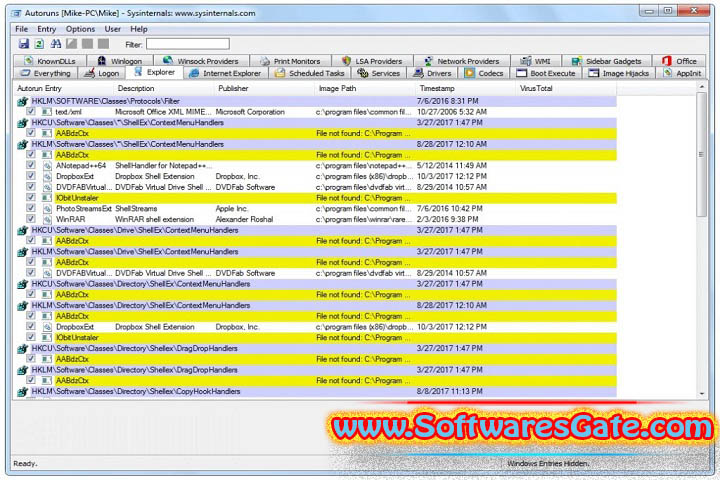Open the Options menu
Image resolution: width=720 pixels, height=480 pixels.
[x=80, y=29]
